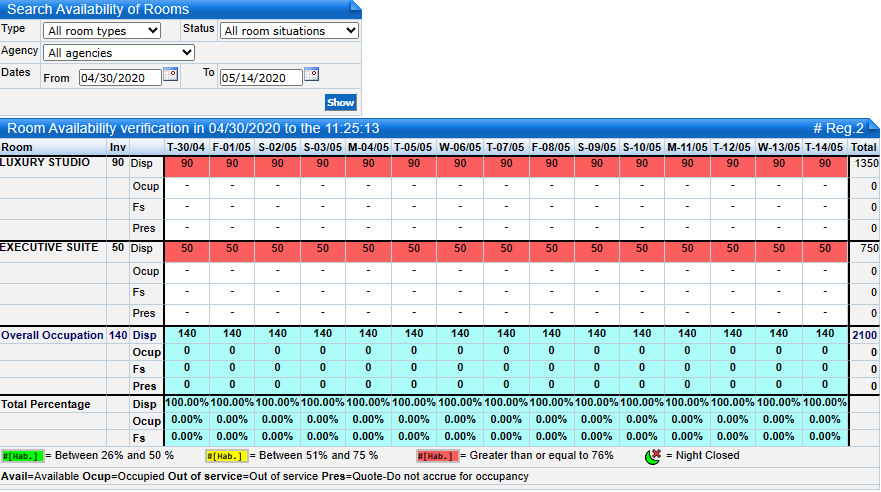Click the Inv column header
This screenshot has height=492, width=881.
tap(118, 147)
